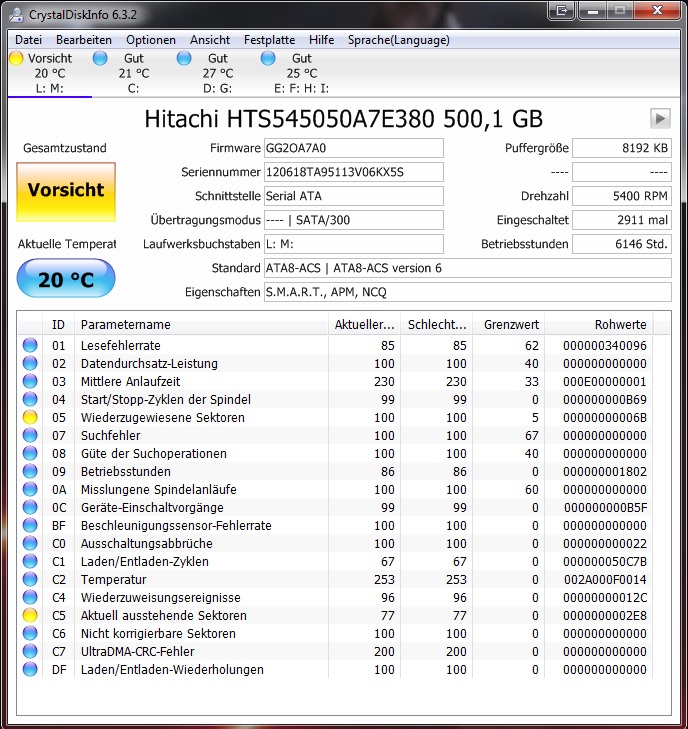Viewport: 688px width, 729px height.
Task: Click blue icon for Misslungene Spindelanläufe
Action: click(30, 489)
